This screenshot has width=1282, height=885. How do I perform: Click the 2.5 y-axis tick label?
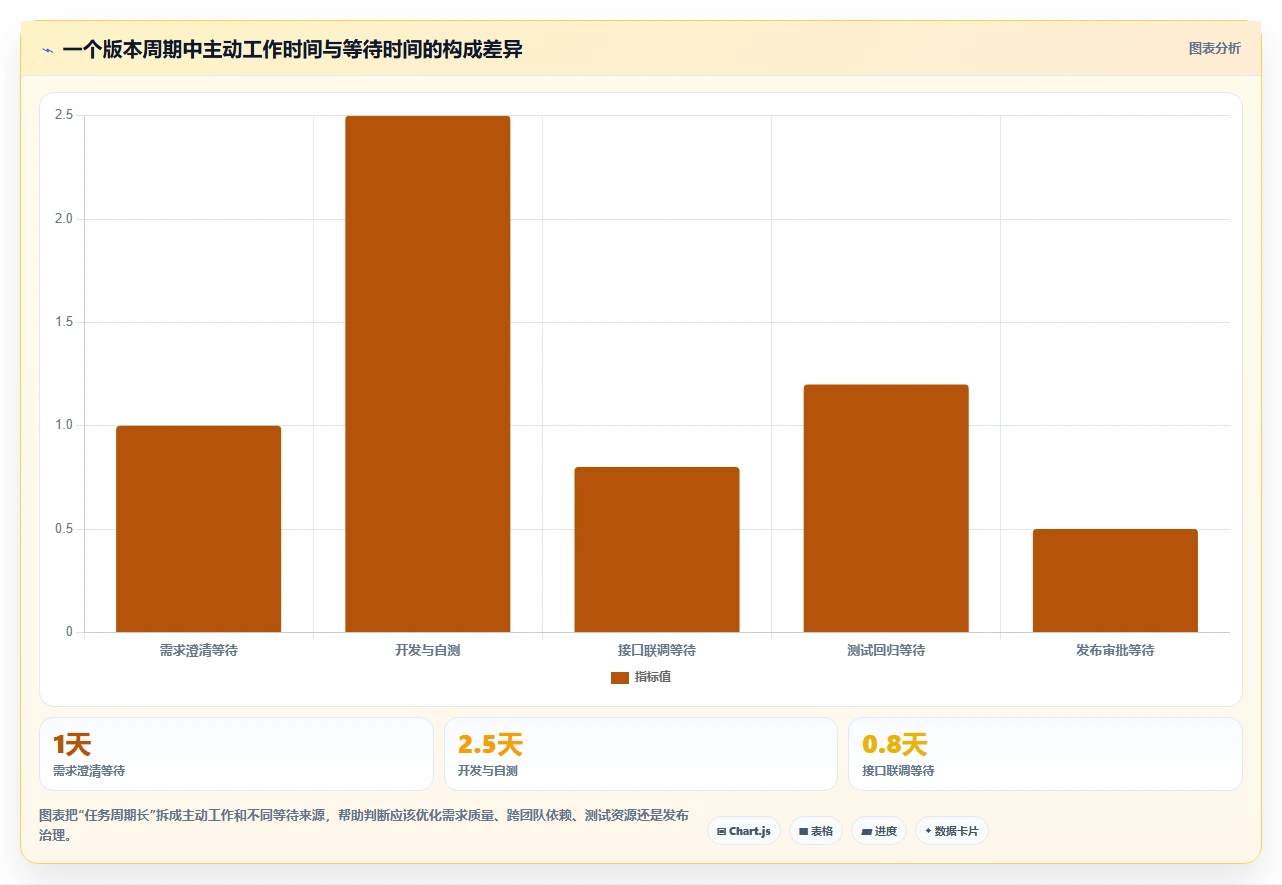pos(64,116)
